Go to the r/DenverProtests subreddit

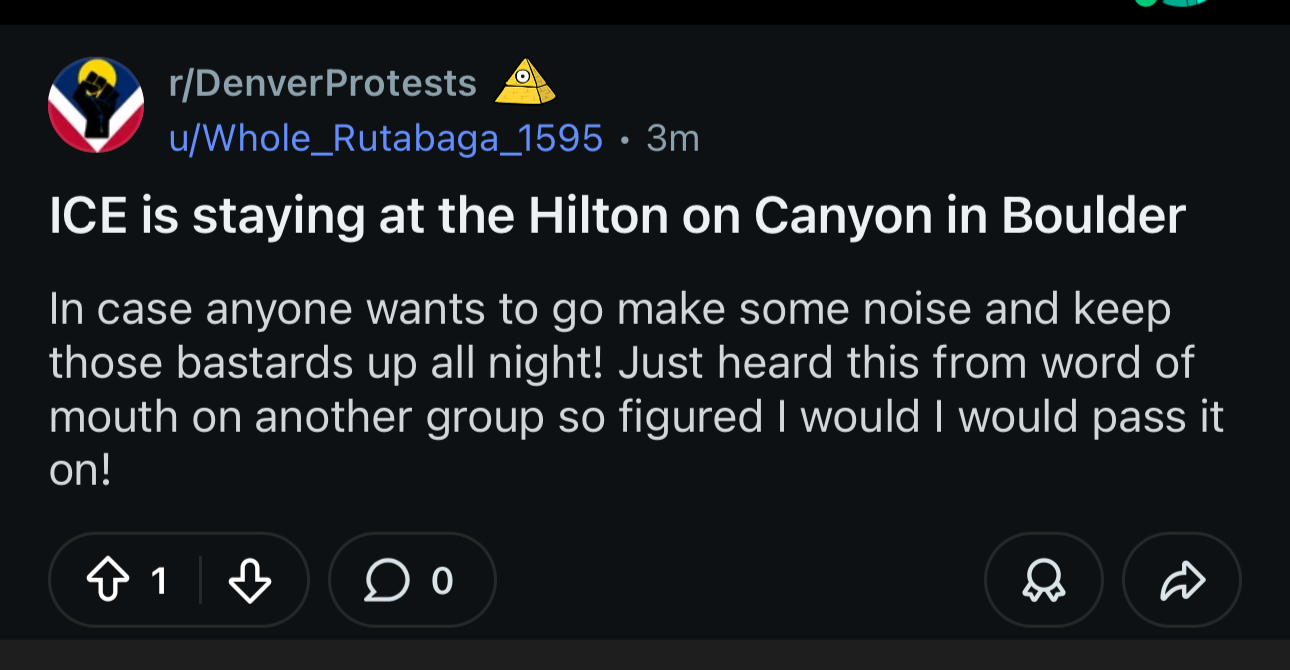[323, 83]
